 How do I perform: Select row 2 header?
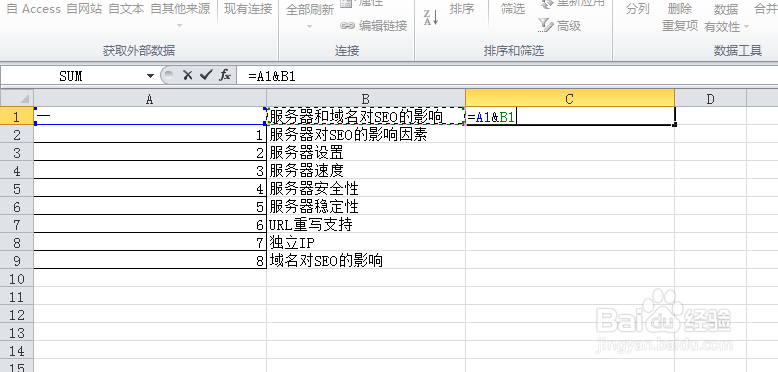pyautogui.click(x=17, y=134)
